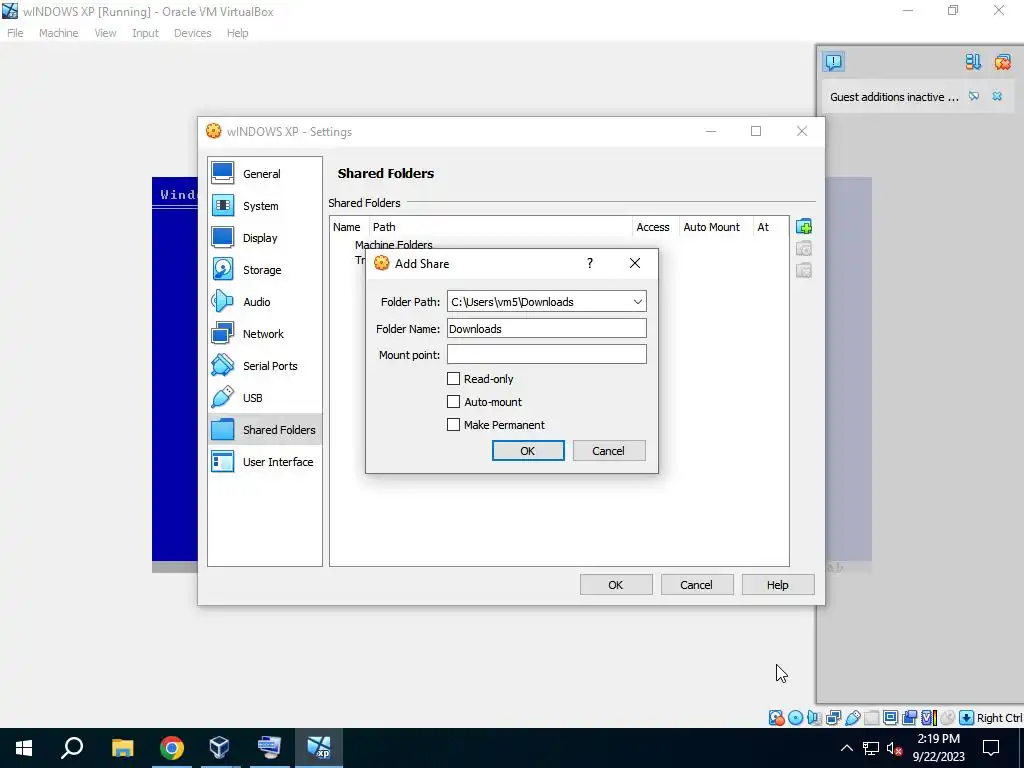1024x768 pixels.
Task: Open Devices menu
Action: (193, 33)
